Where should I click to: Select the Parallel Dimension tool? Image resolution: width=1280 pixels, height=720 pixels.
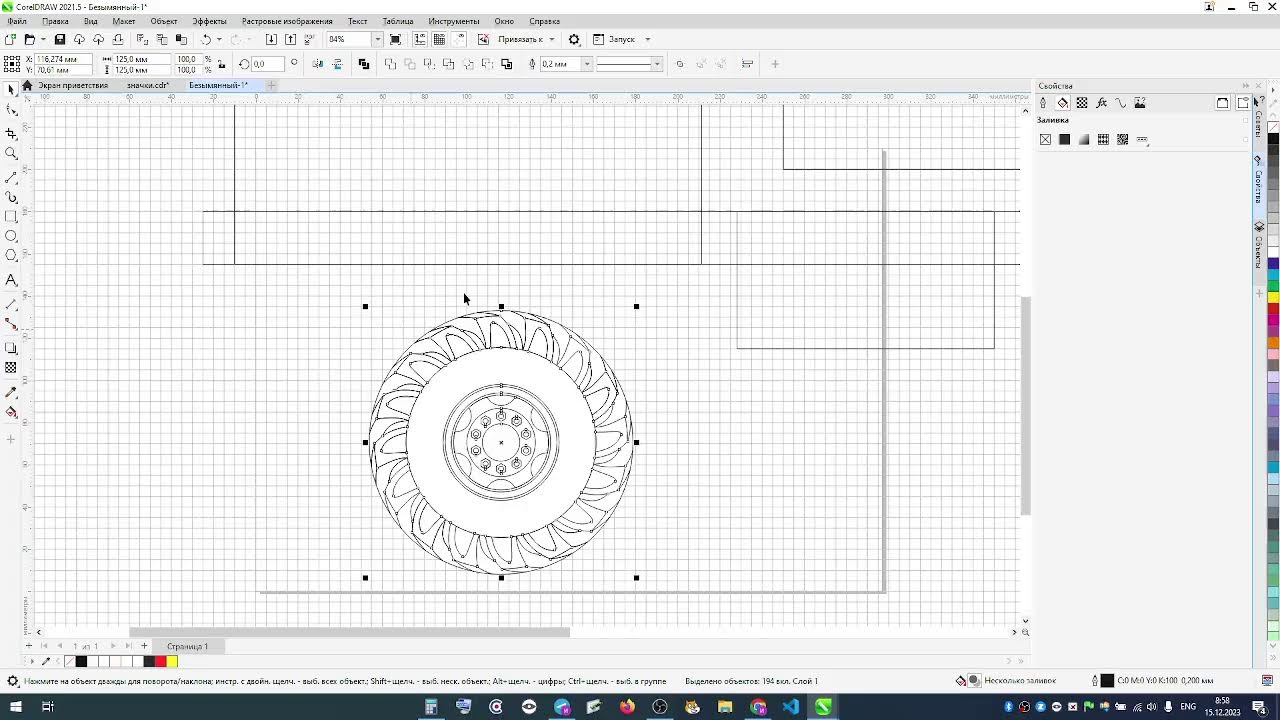pos(11,303)
